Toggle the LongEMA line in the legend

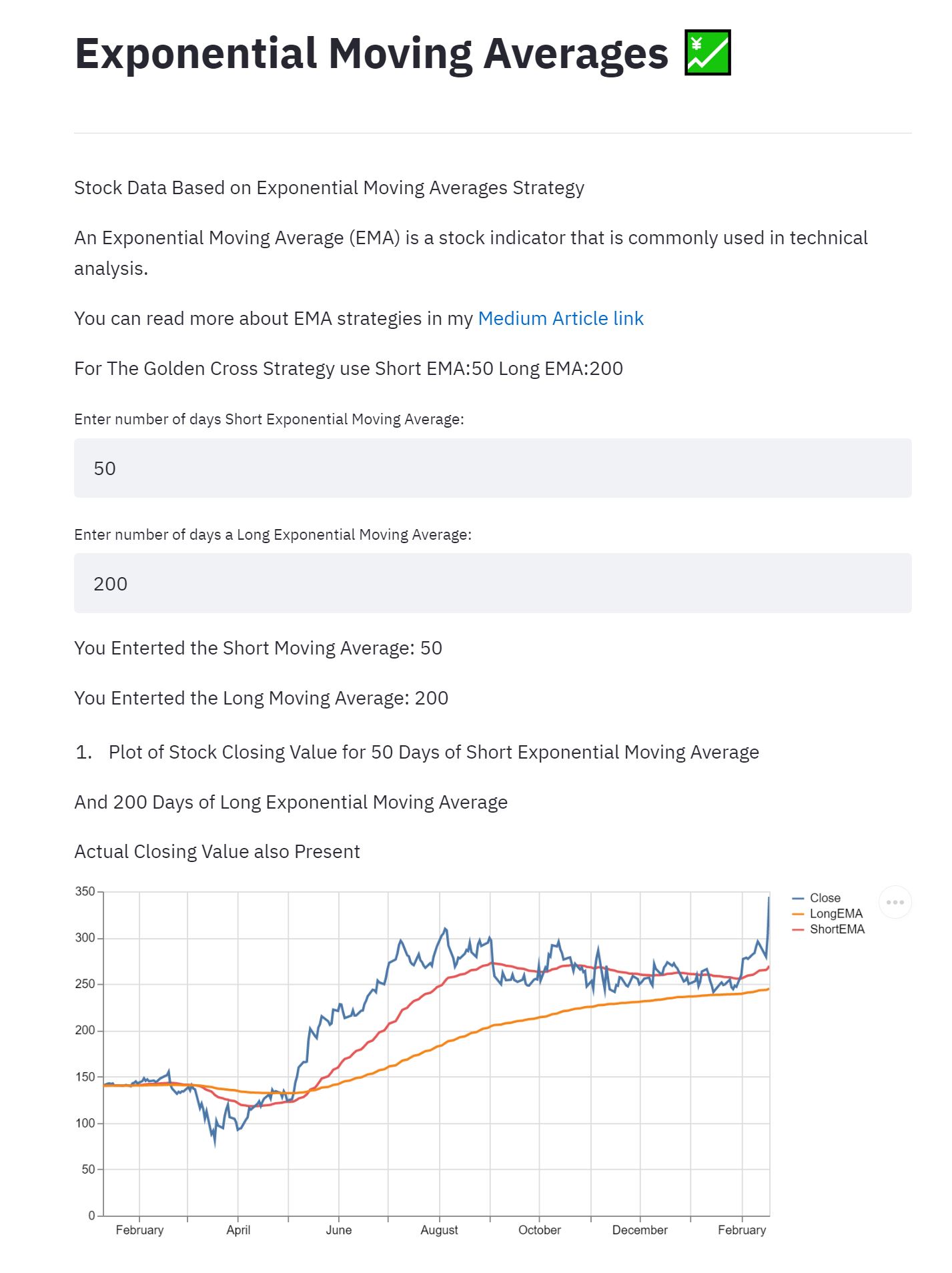pos(836,913)
